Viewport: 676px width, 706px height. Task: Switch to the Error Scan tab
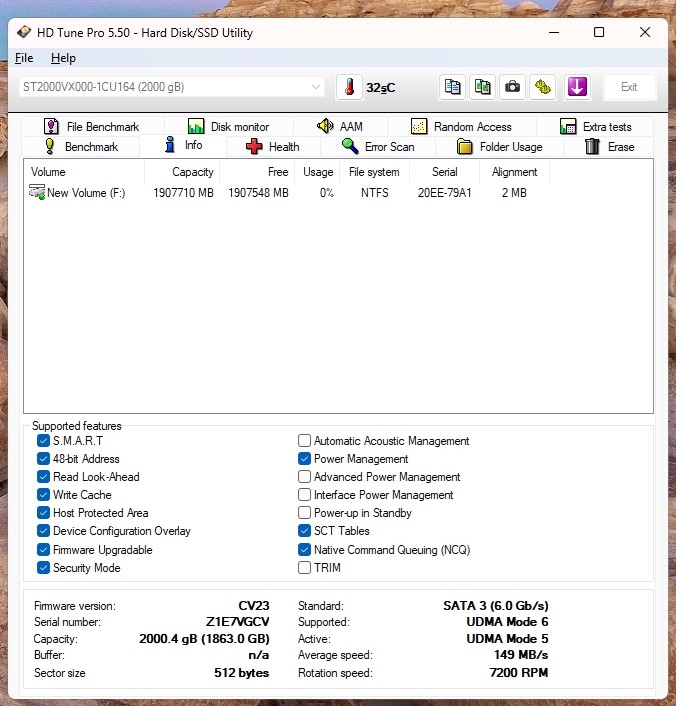pos(378,147)
